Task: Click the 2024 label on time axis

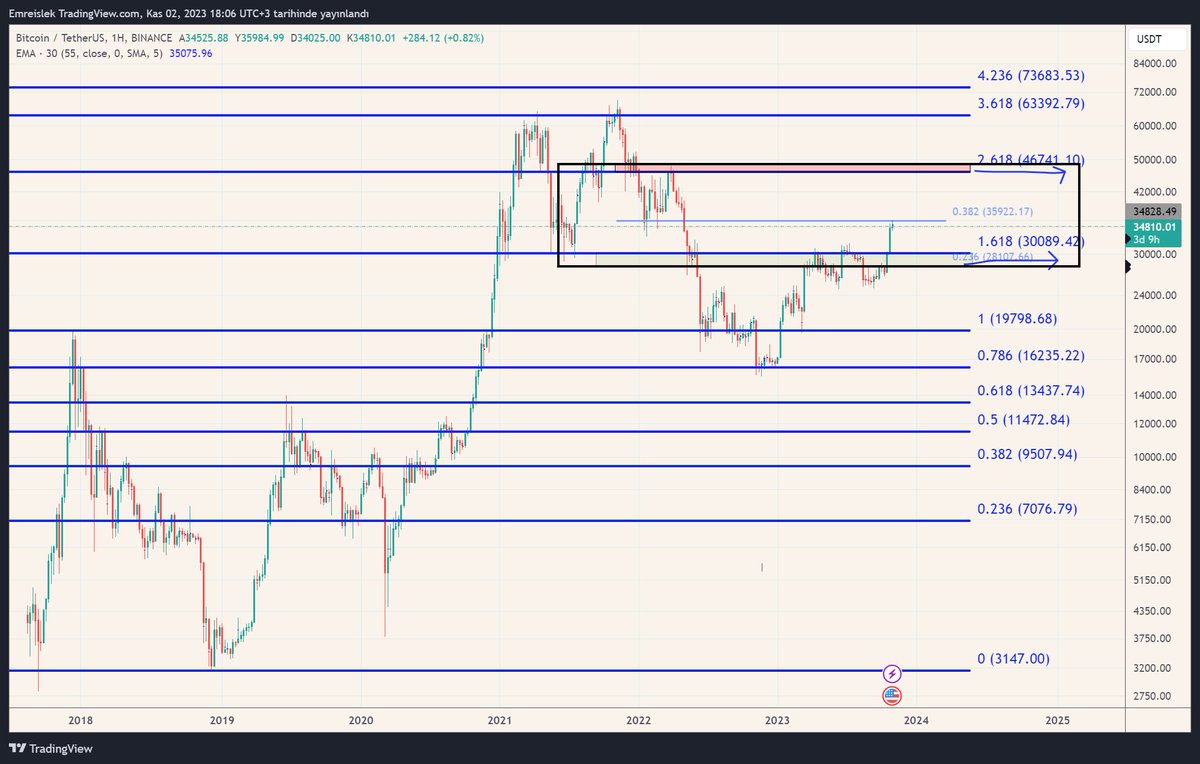Action: (x=917, y=720)
